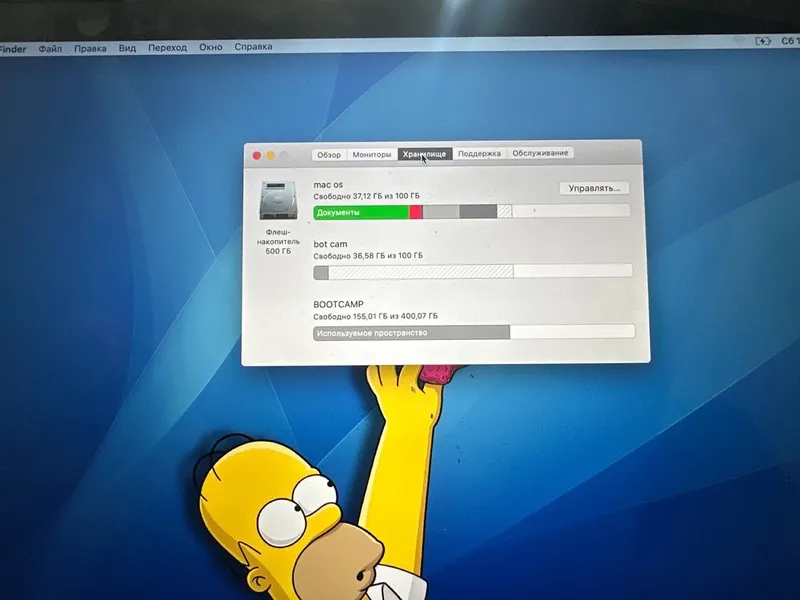Click text Свободно 36,58 ГБ из 100 ГБ

[368, 256]
